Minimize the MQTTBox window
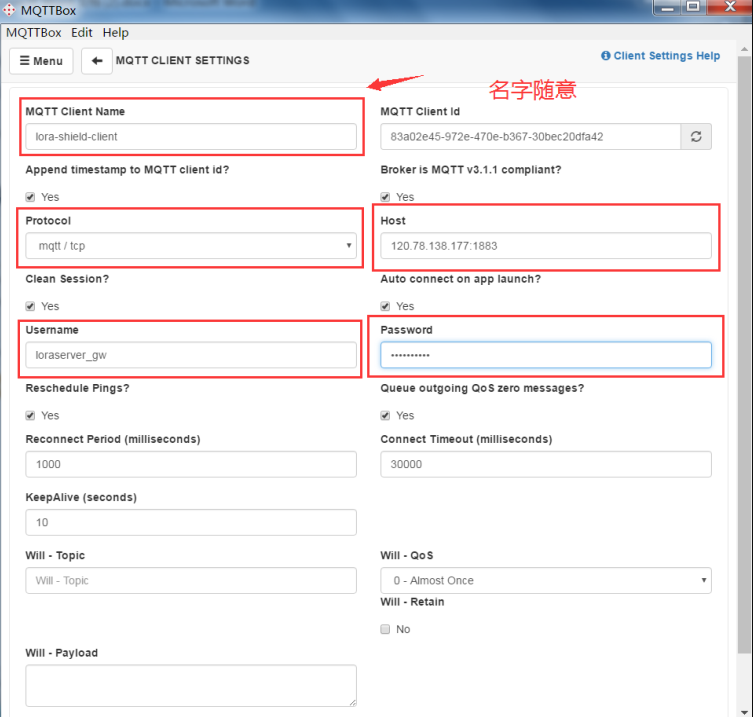The image size is (753, 717). tap(668, 7)
